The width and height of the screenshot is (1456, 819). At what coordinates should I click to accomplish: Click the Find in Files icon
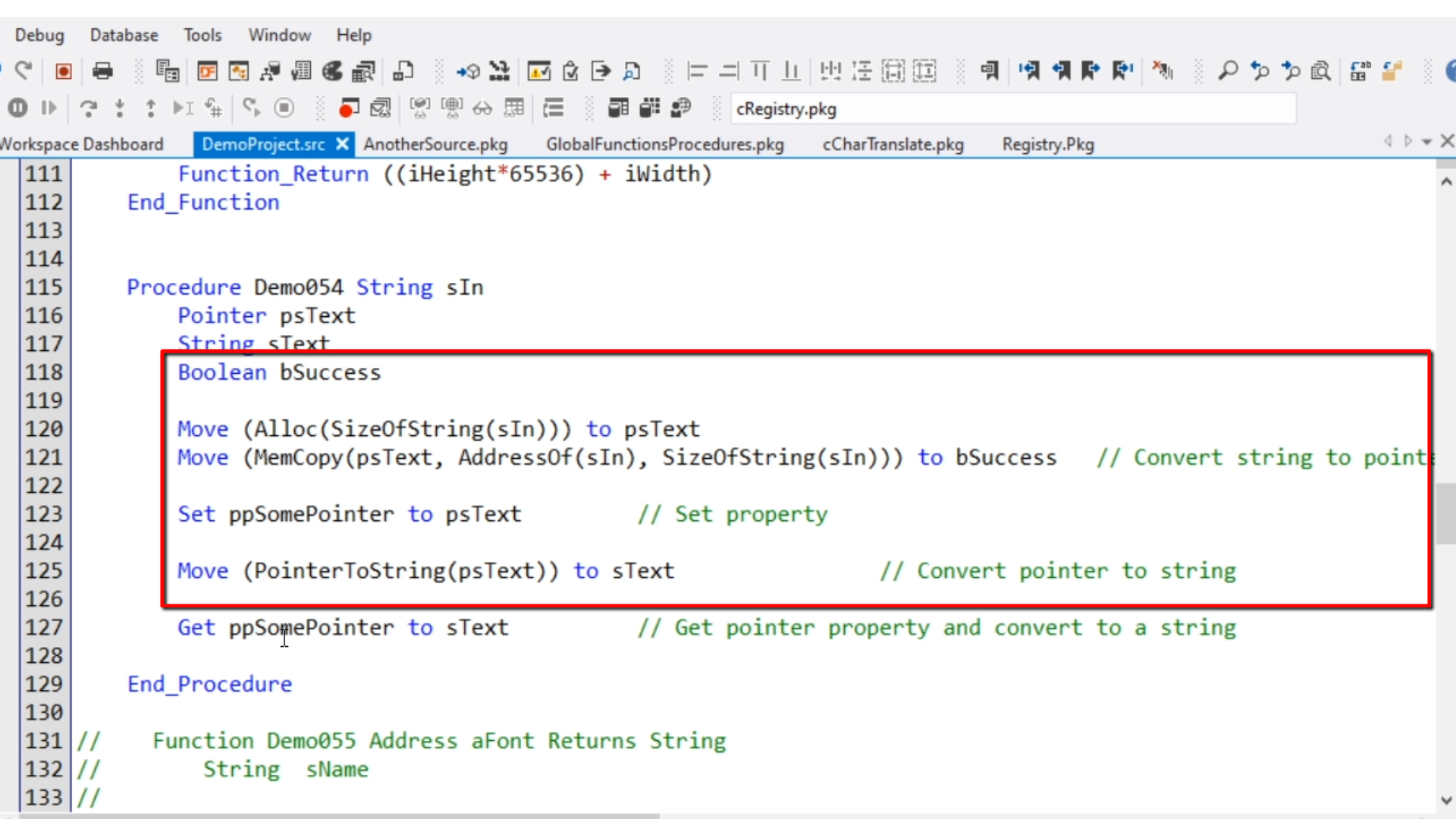pyautogui.click(x=1321, y=71)
